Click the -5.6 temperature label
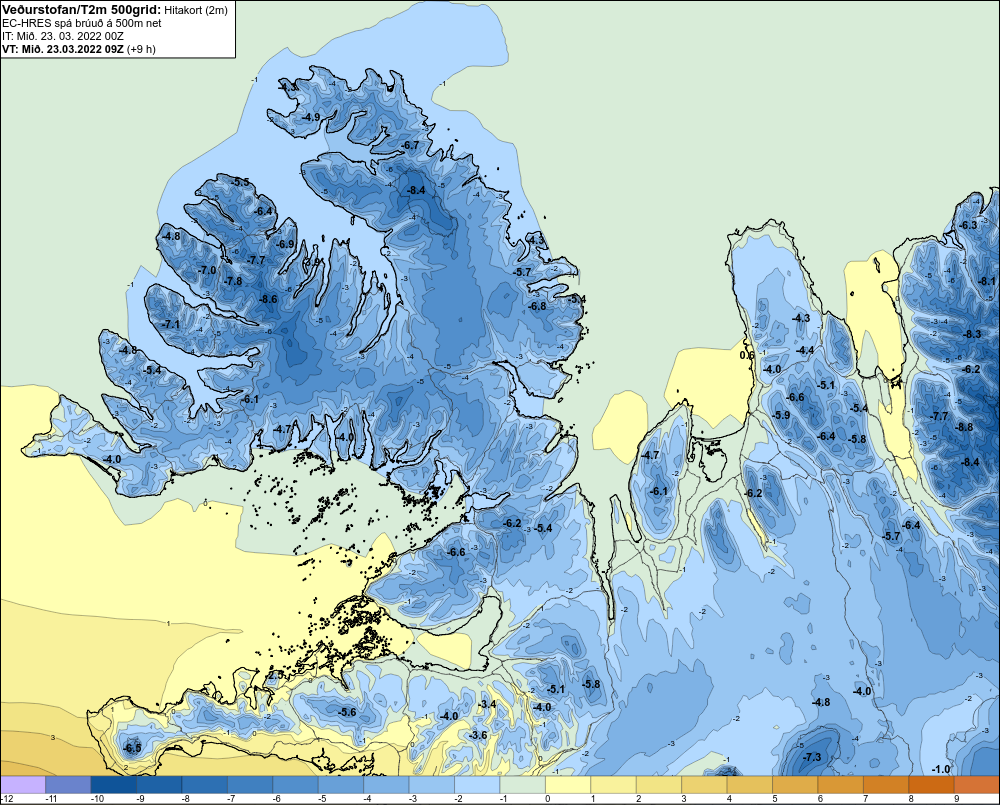Viewport: 1000px width, 805px height. point(347,713)
